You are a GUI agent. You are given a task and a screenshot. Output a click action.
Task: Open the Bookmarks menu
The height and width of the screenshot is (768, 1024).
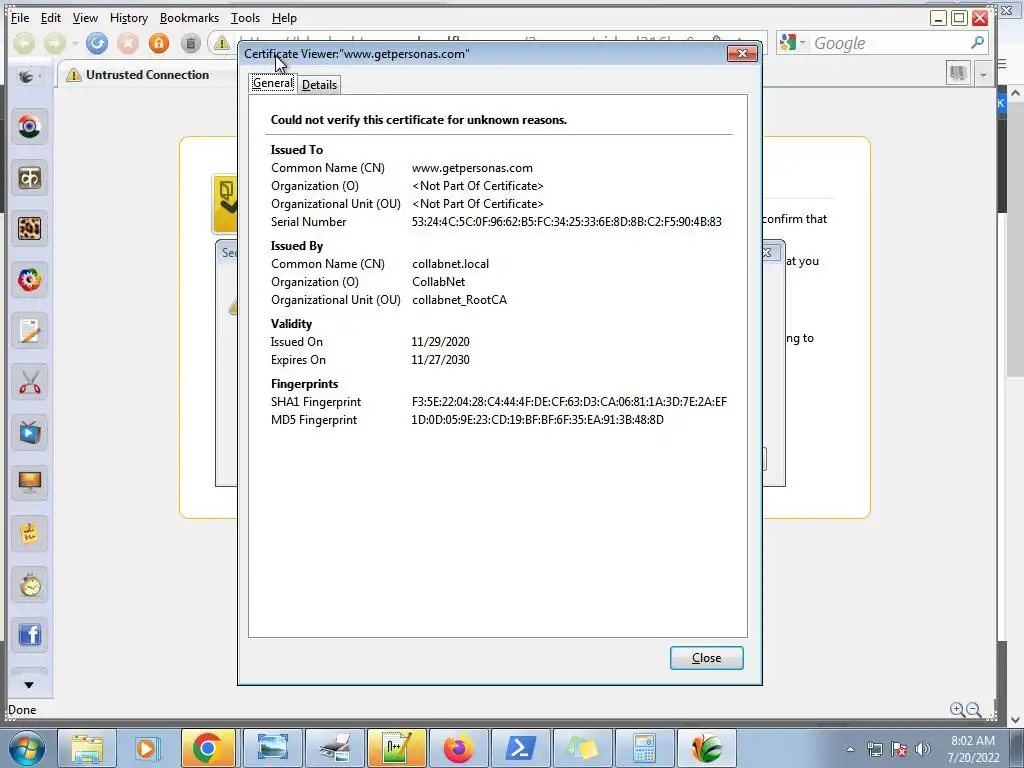(189, 18)
